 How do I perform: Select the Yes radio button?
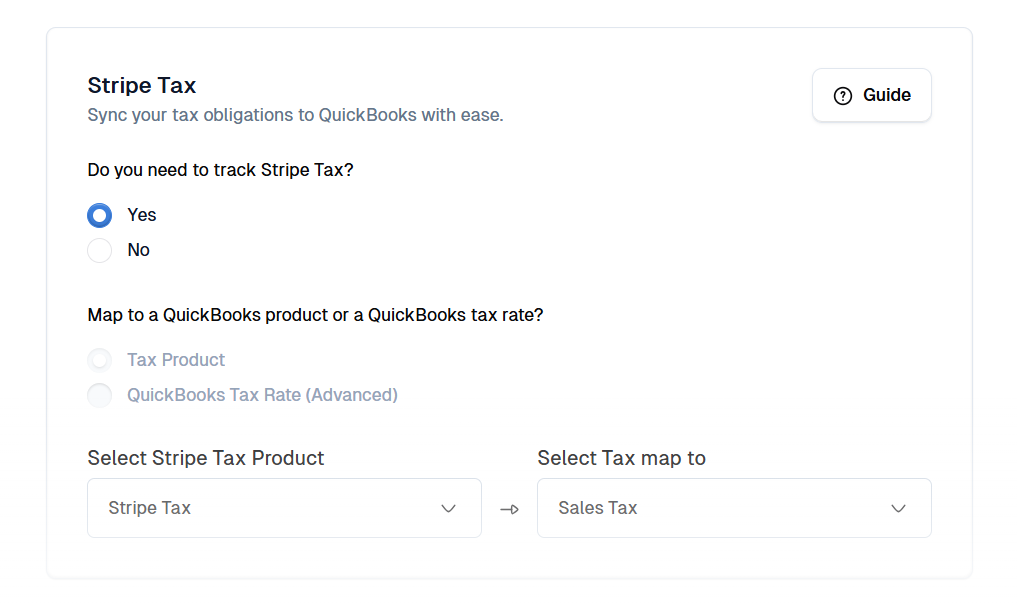(x=100, y=215)
